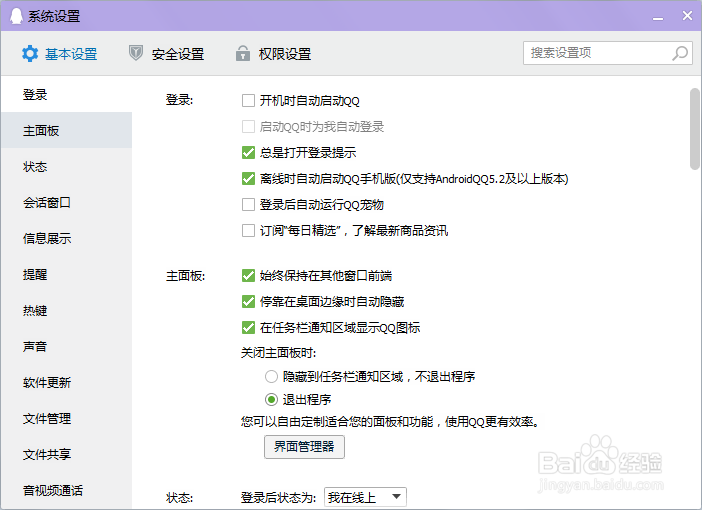The height and width of the screenshot is (510, 702).
Task: Select 主面板 in the sidebar
Action: 66,130
